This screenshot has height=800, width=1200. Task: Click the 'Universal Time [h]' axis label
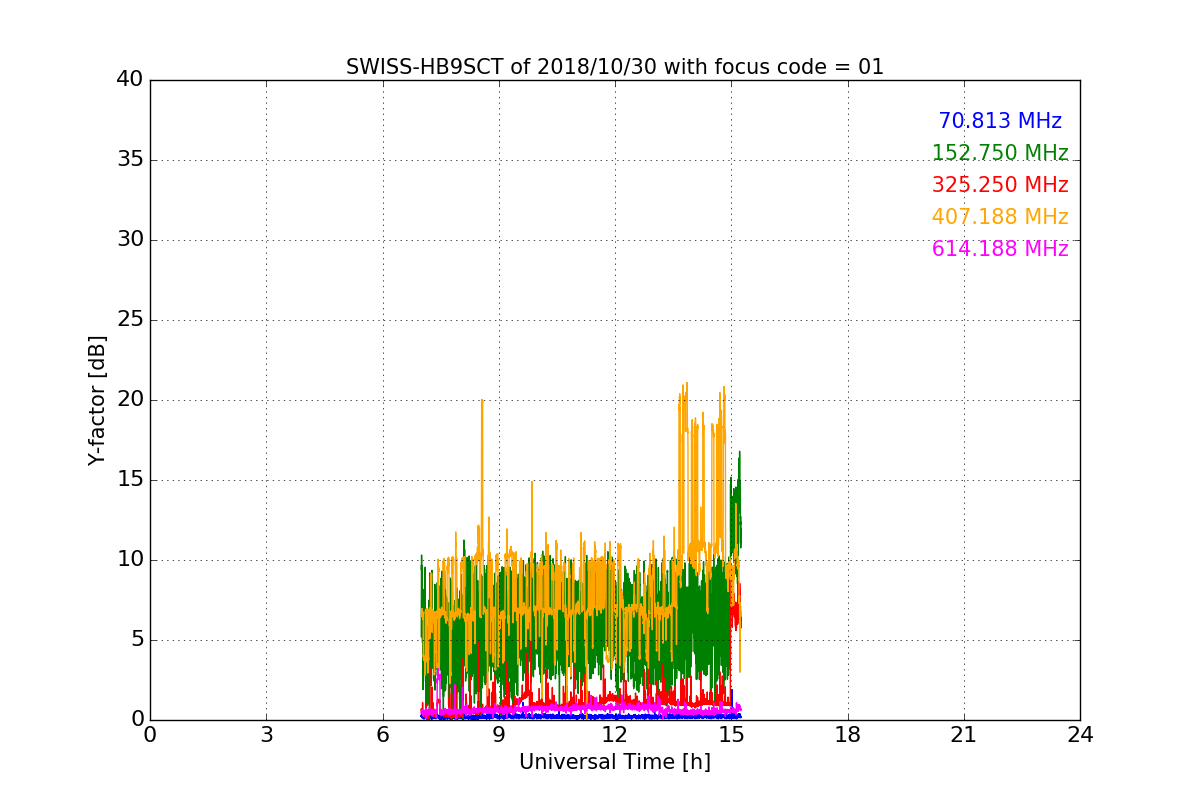tap(615, 762)
